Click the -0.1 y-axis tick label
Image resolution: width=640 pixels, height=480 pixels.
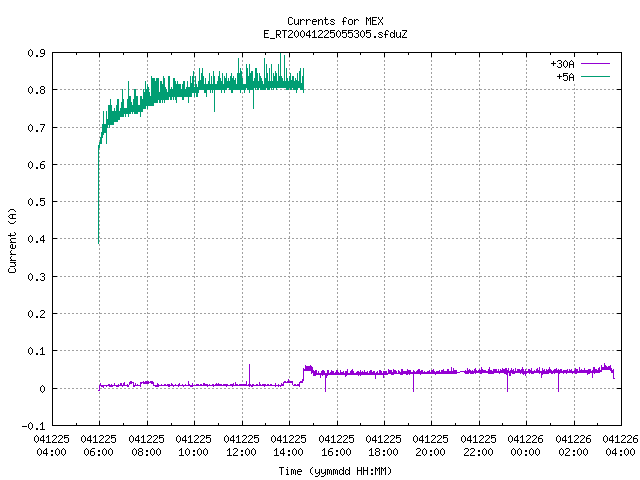click(x=33, y=426)
